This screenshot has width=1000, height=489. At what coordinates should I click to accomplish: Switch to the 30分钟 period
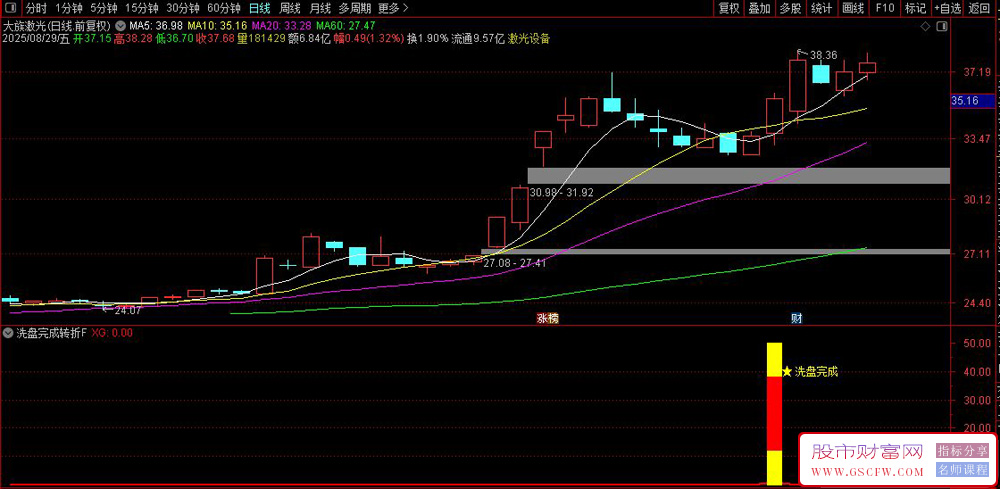tap(181, 8)
